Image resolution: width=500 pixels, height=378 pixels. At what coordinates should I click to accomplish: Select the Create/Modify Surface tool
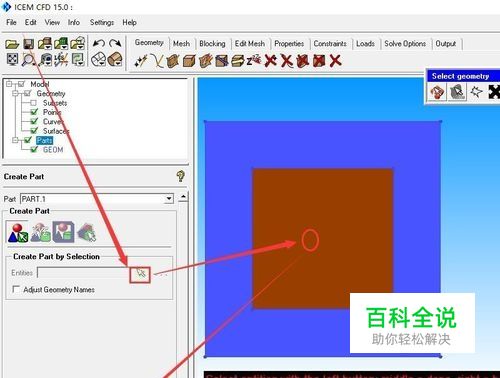click(x=173, y=61)
